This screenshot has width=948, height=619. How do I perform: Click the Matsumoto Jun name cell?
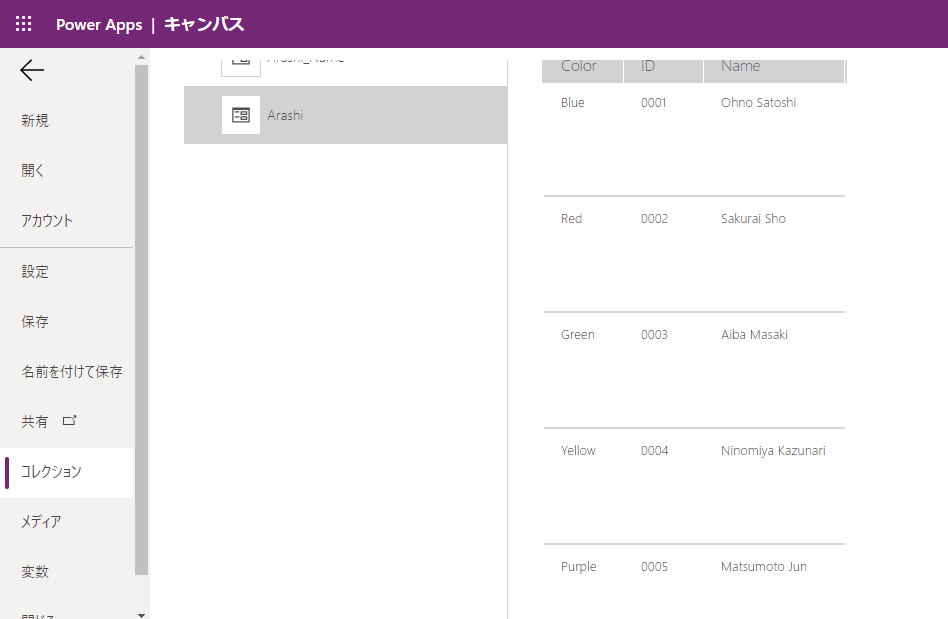point(764,567)
